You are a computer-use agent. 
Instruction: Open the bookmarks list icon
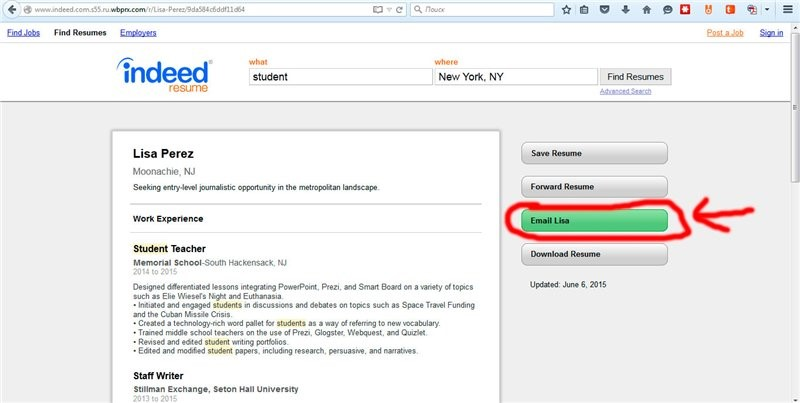click(585, 9)
